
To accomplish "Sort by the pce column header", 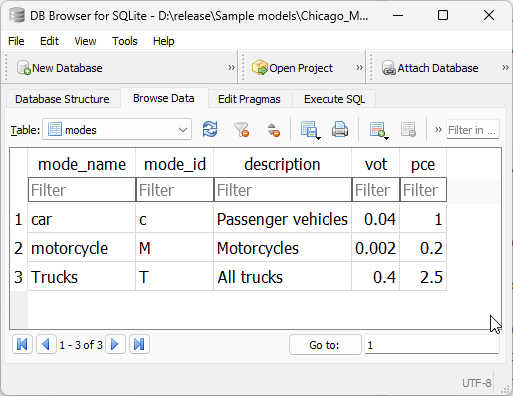I will (x=423, y=164).
